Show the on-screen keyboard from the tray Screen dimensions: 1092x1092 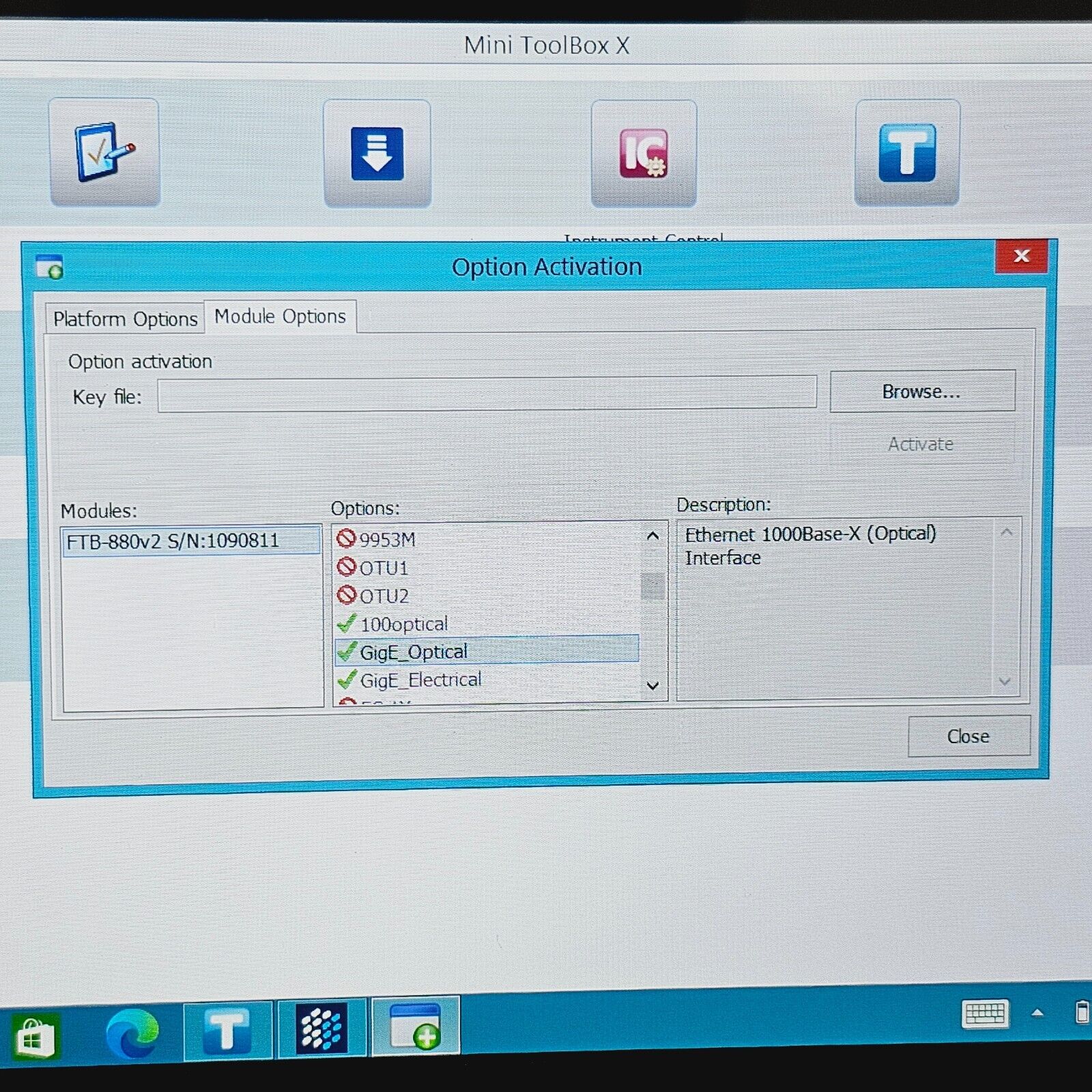tap(984, 1014)
